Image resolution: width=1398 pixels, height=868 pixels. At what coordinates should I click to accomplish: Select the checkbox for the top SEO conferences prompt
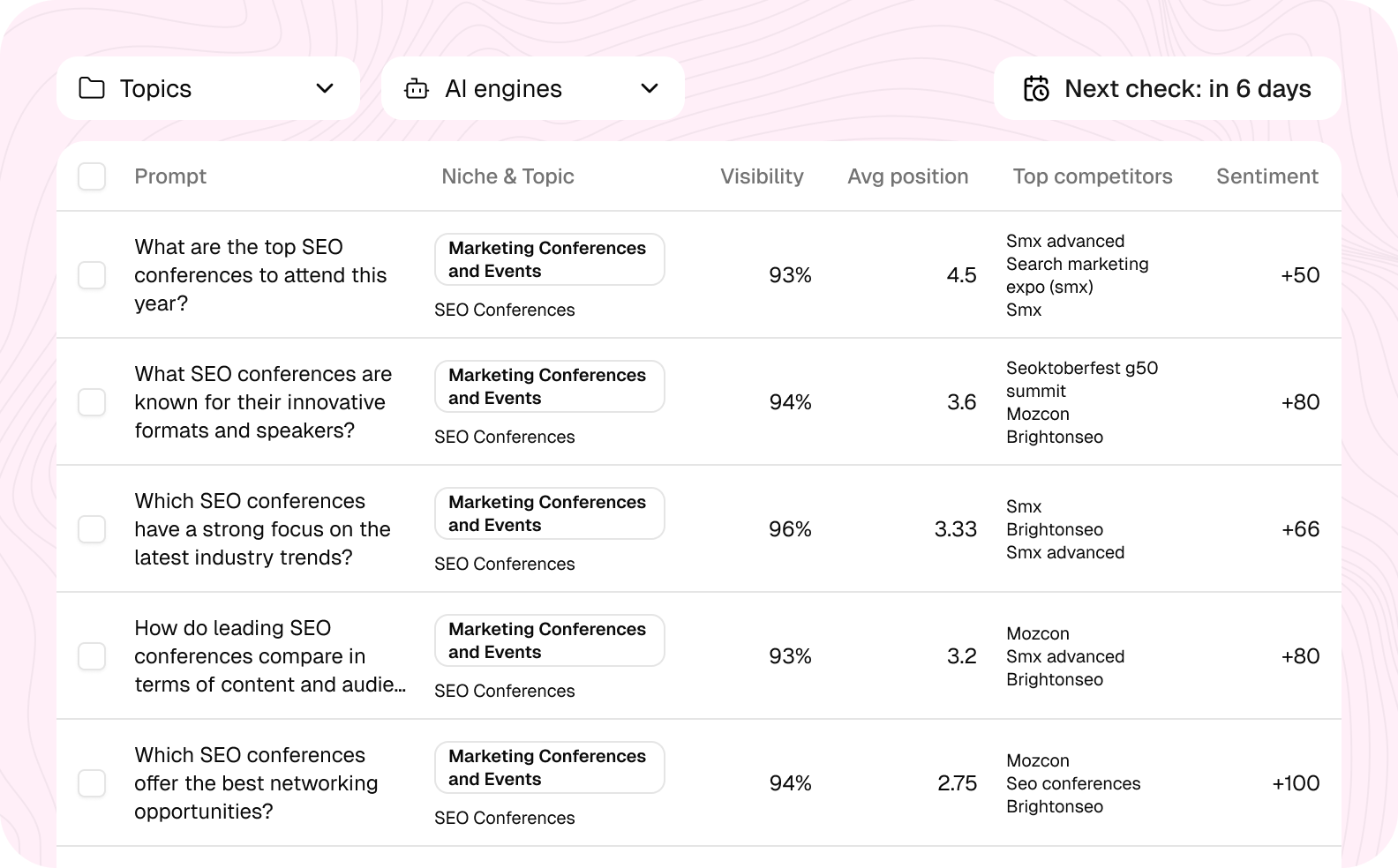pyautogui.click(x=91, y=274)
